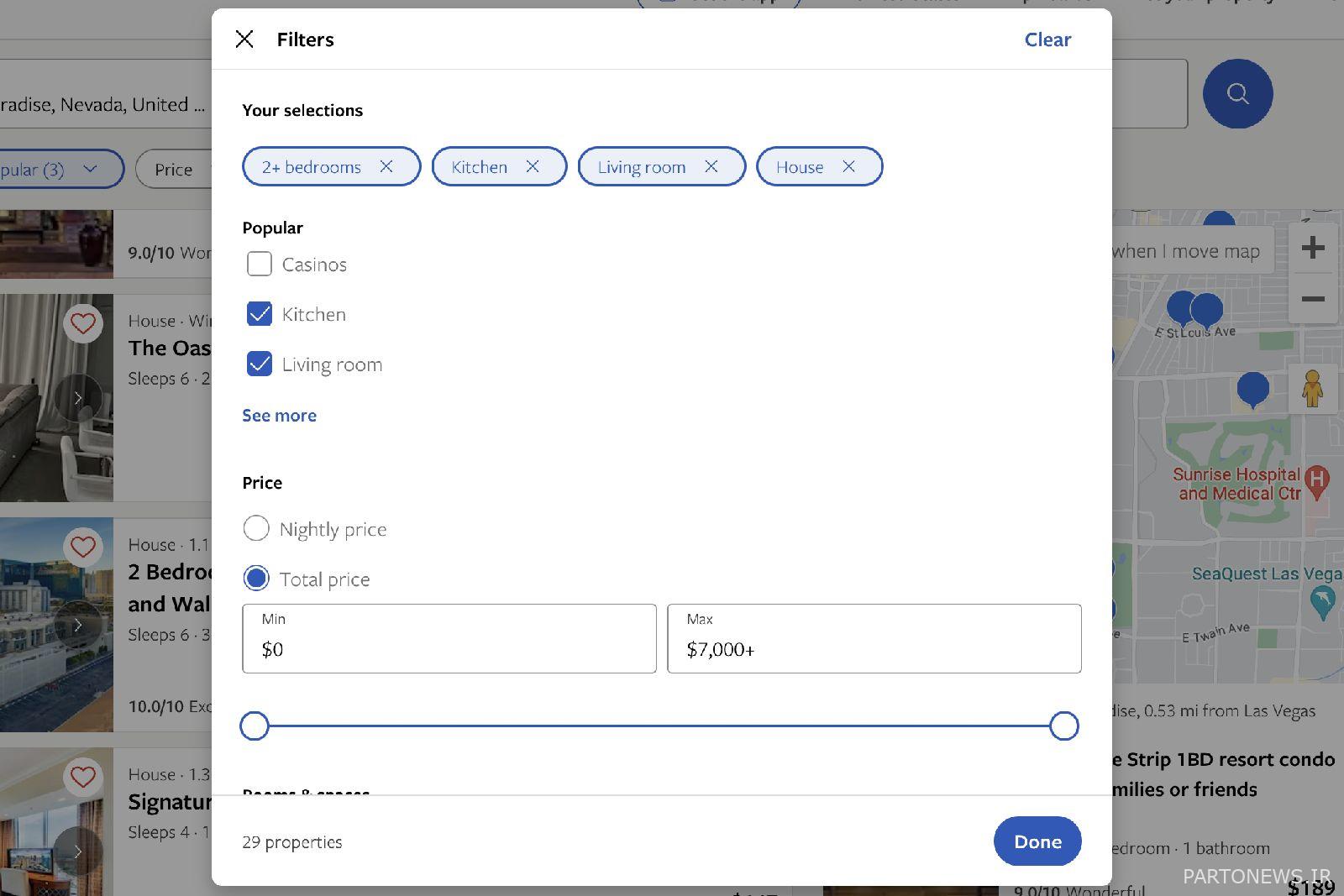Viewport: 1344px width, 896px height.
Task: Select the Total price radio button
Action: [x=256, y=578]
